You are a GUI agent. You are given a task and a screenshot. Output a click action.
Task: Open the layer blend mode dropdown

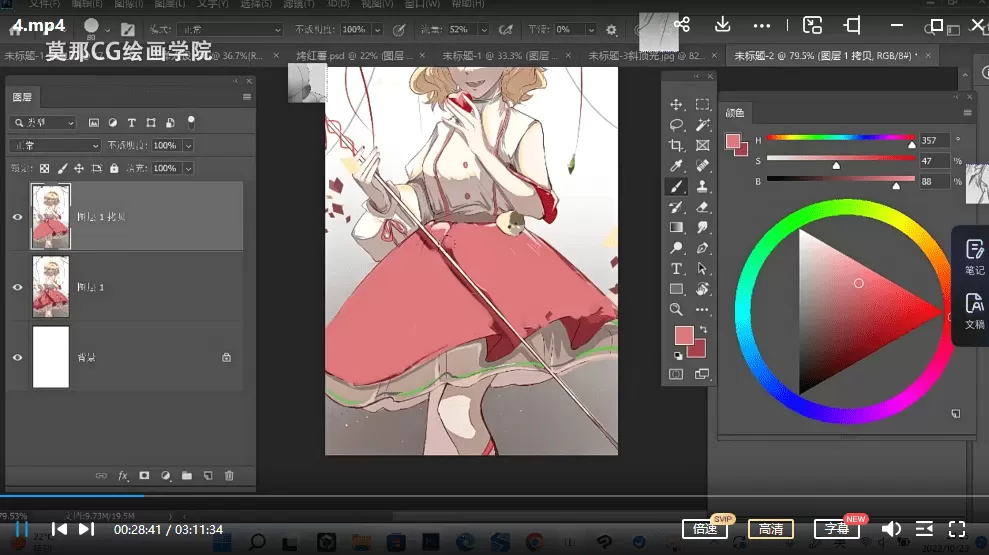point(54,145)
